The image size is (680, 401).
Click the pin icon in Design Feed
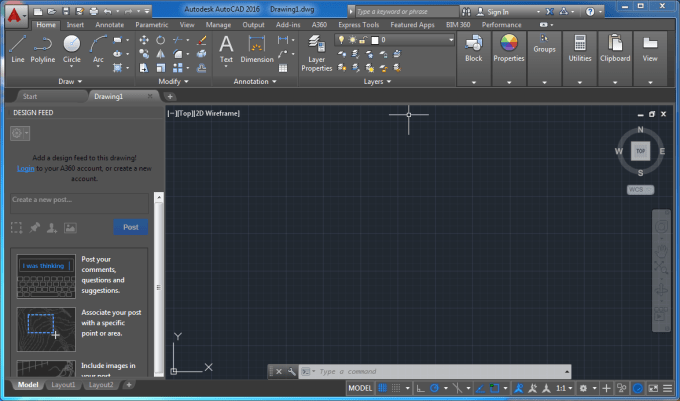35,228
